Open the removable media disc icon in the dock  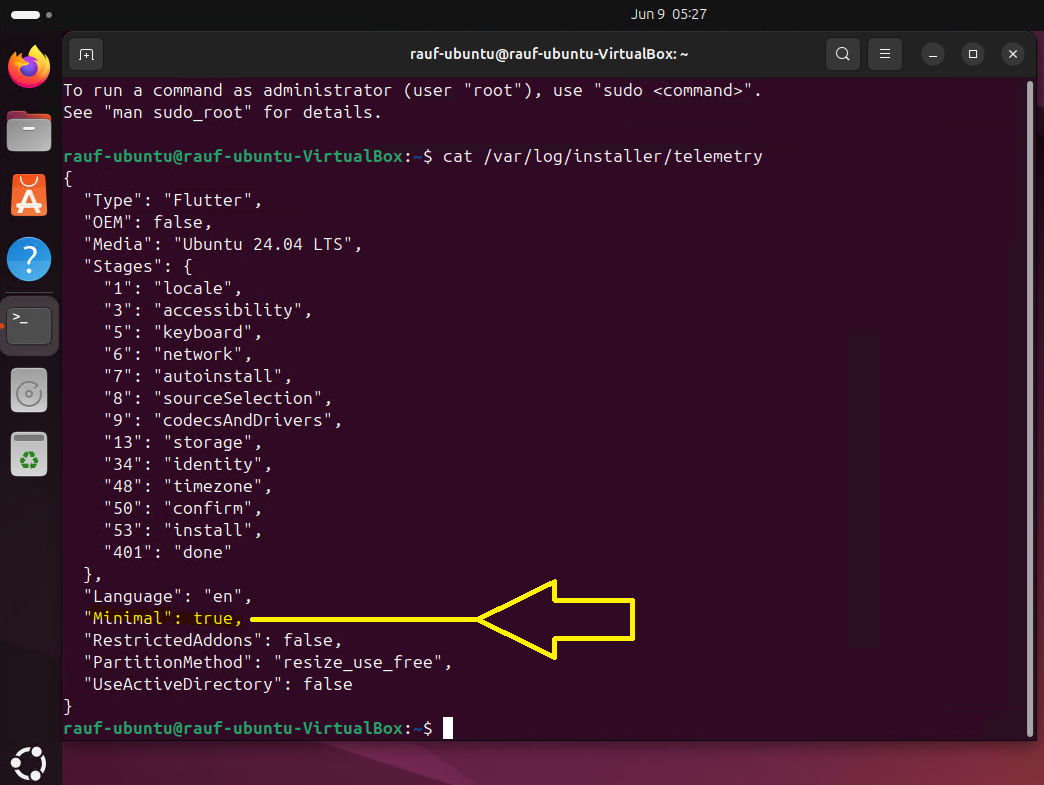(x=28, y=390)
